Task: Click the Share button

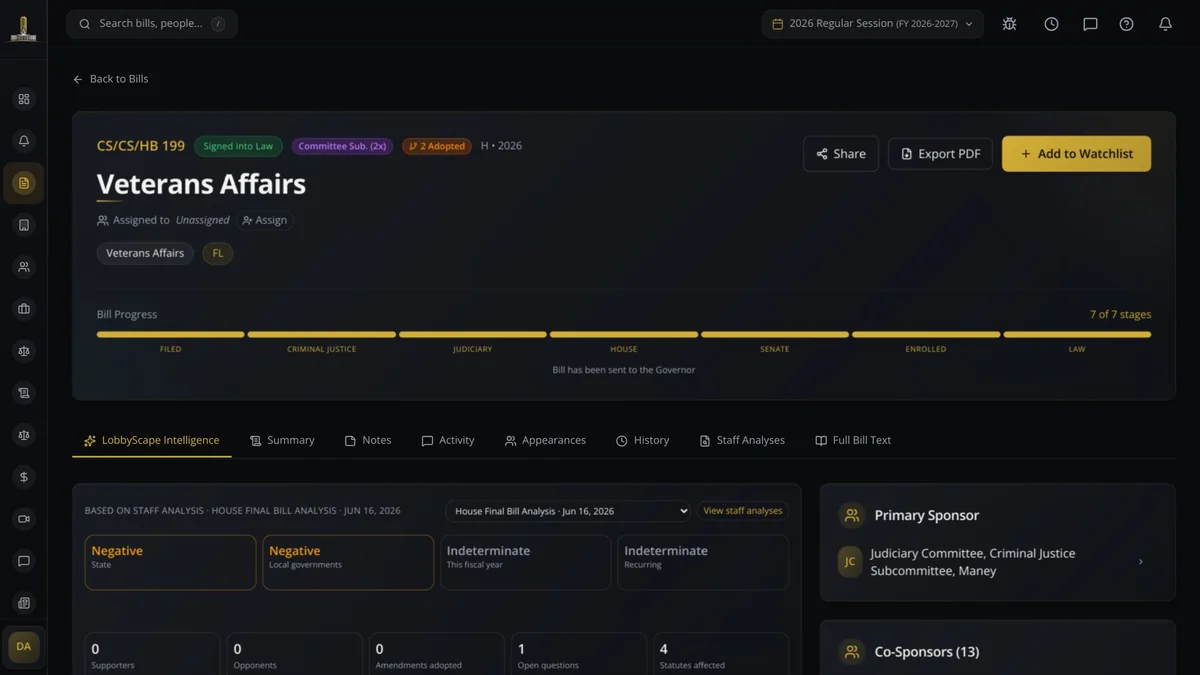Action: pos(841,154)
